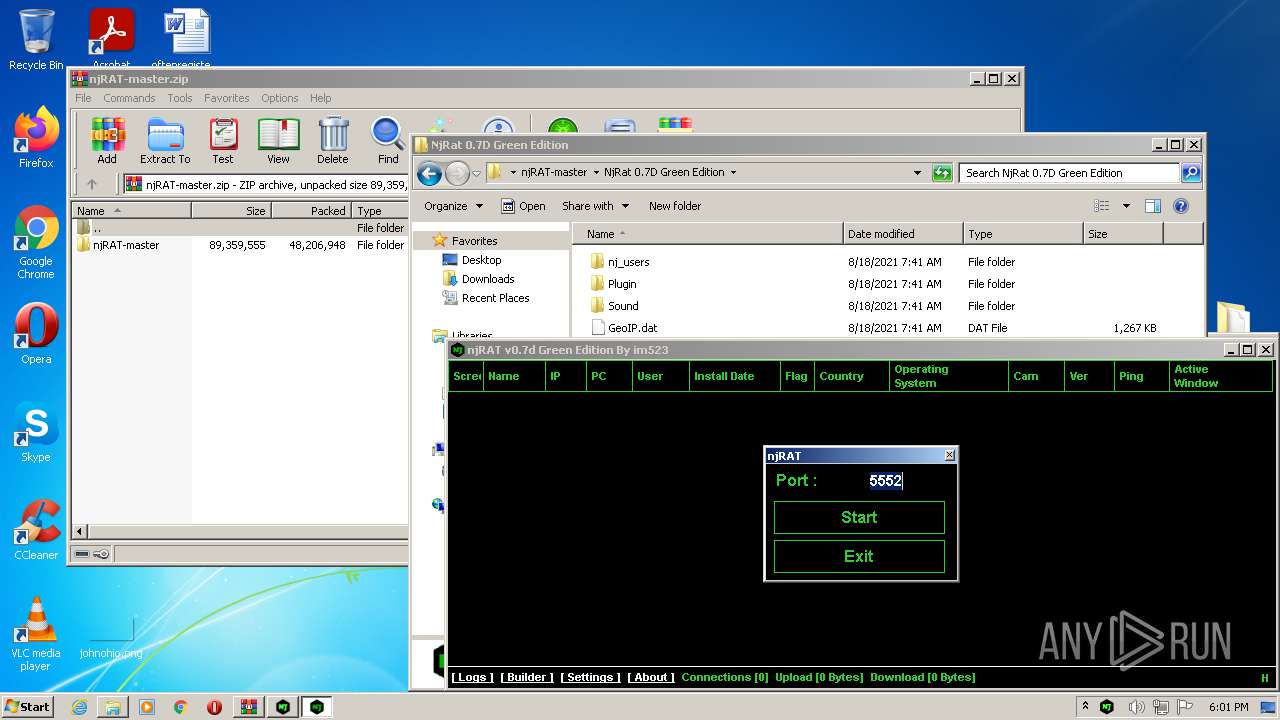This screenshot has width=1280, height=720.
Task: Open the File menu in WinRAR
Action: [83, 98]
